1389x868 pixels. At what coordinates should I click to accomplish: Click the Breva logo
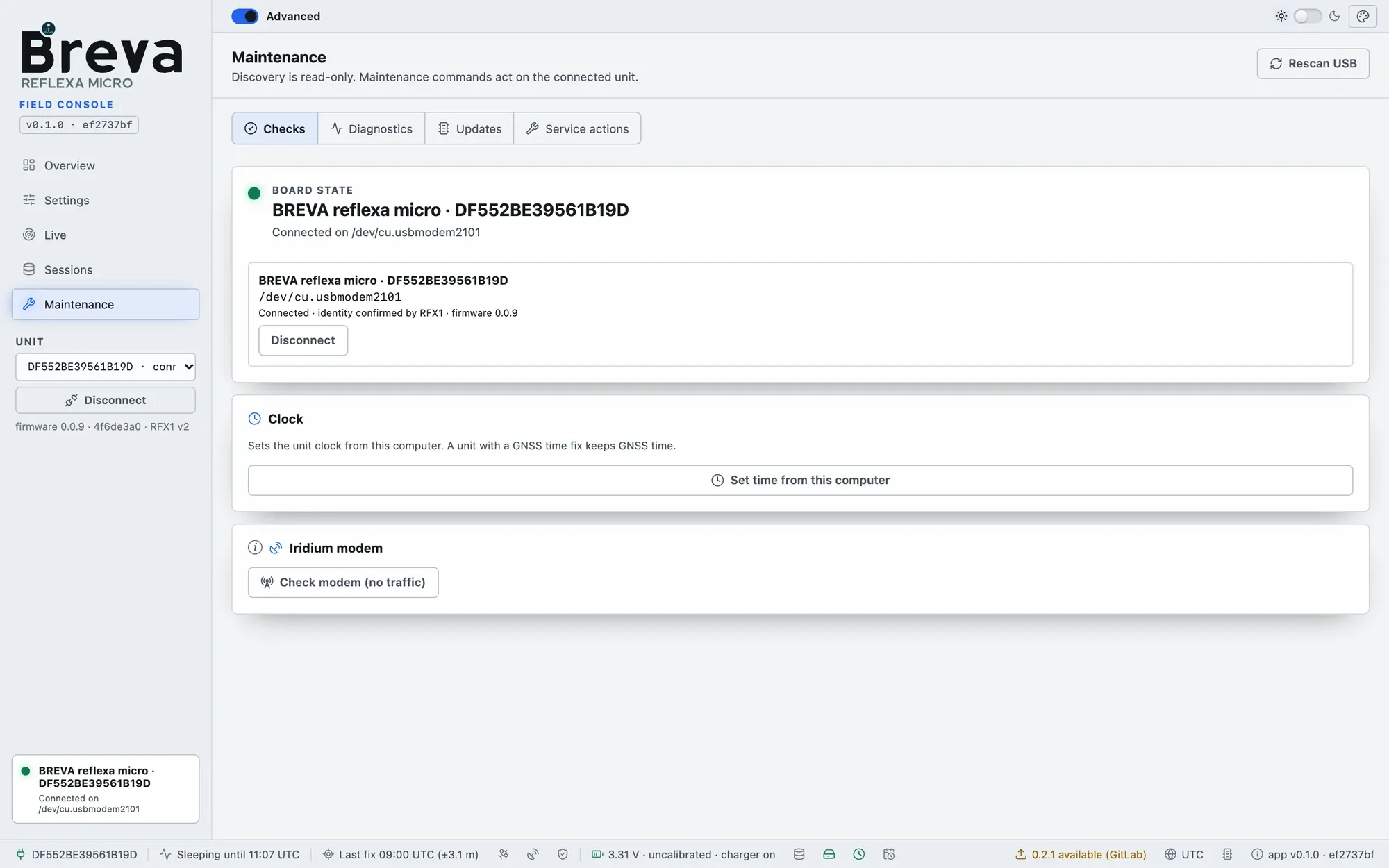coord(101,56)
